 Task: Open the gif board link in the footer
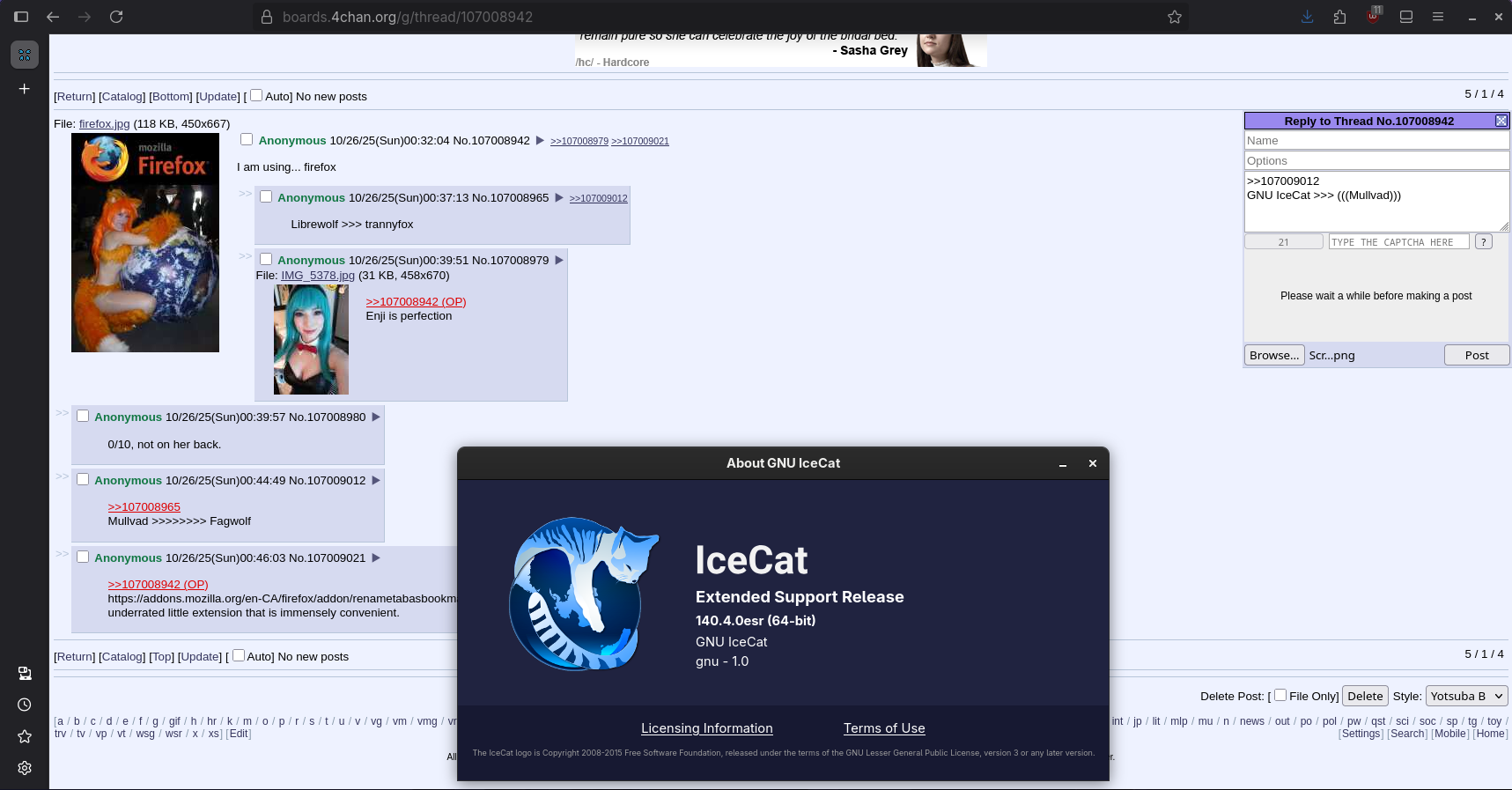point(174,721)
